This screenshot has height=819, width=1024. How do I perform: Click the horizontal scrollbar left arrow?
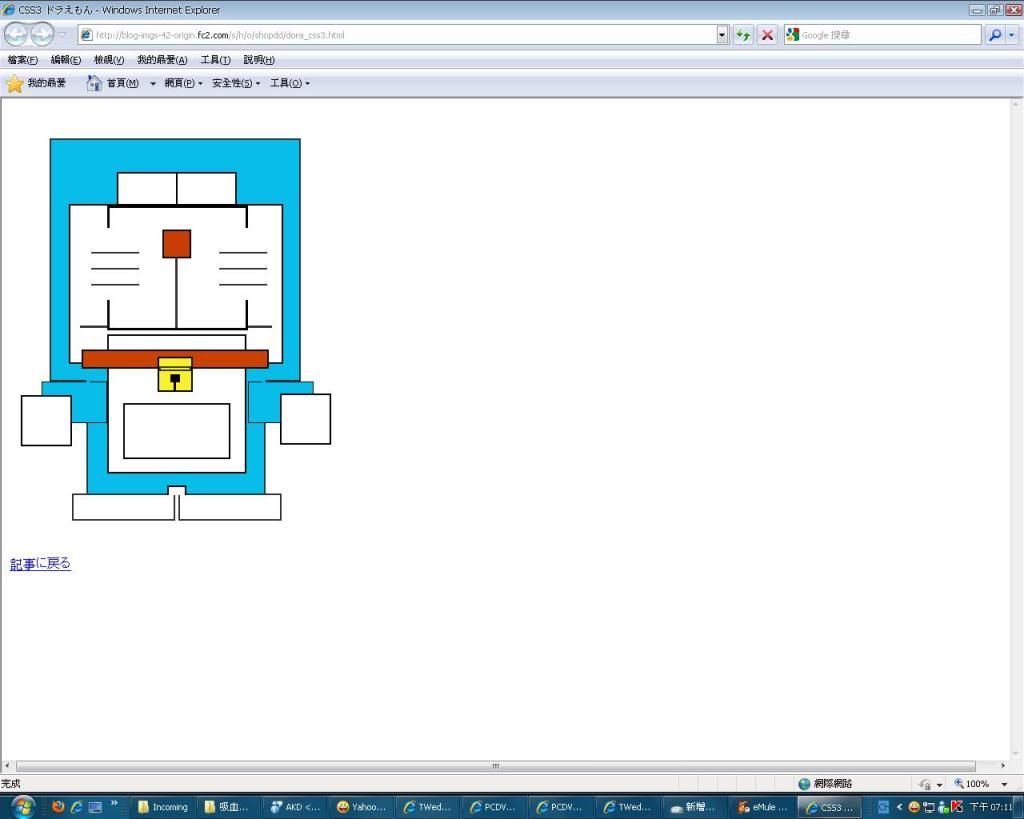tap(7, 765)
